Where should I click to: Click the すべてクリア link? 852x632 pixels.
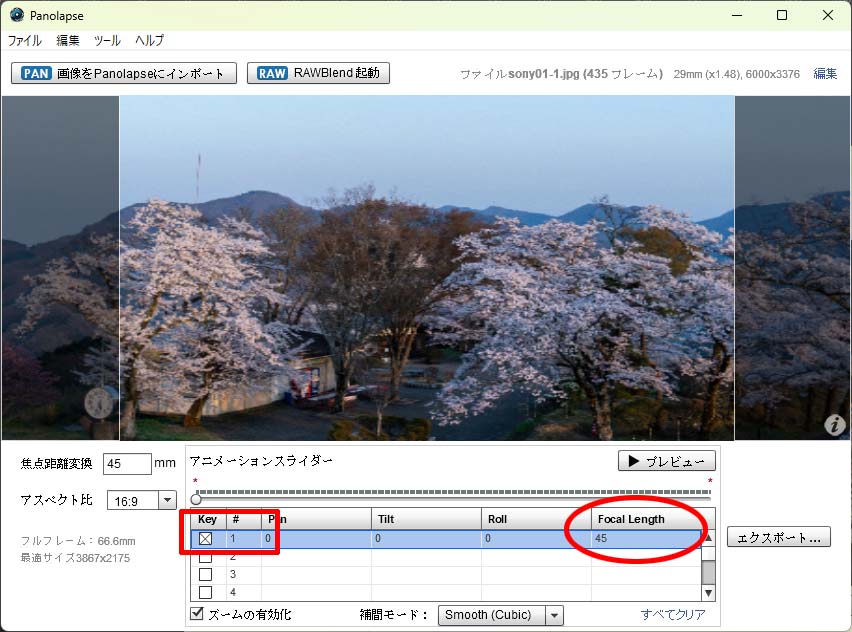673,615
